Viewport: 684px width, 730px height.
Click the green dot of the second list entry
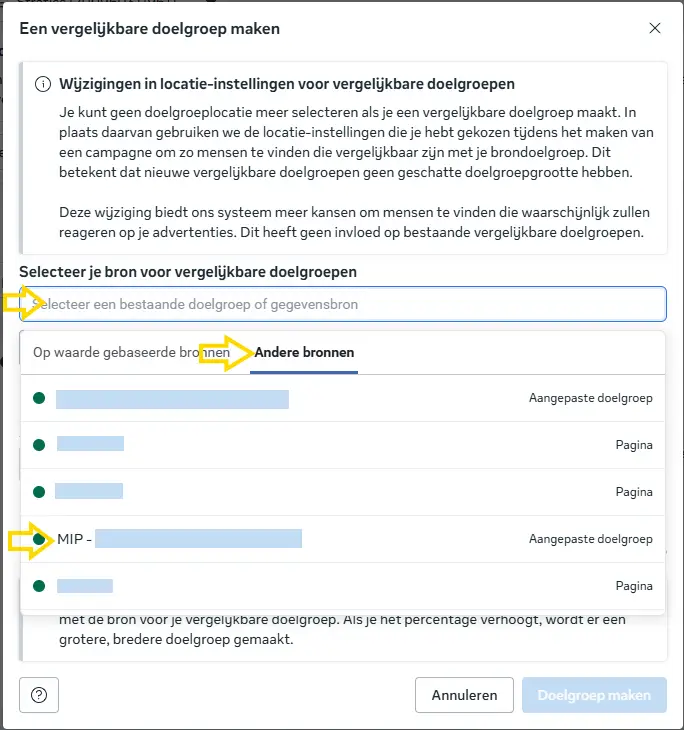point(39,444)
